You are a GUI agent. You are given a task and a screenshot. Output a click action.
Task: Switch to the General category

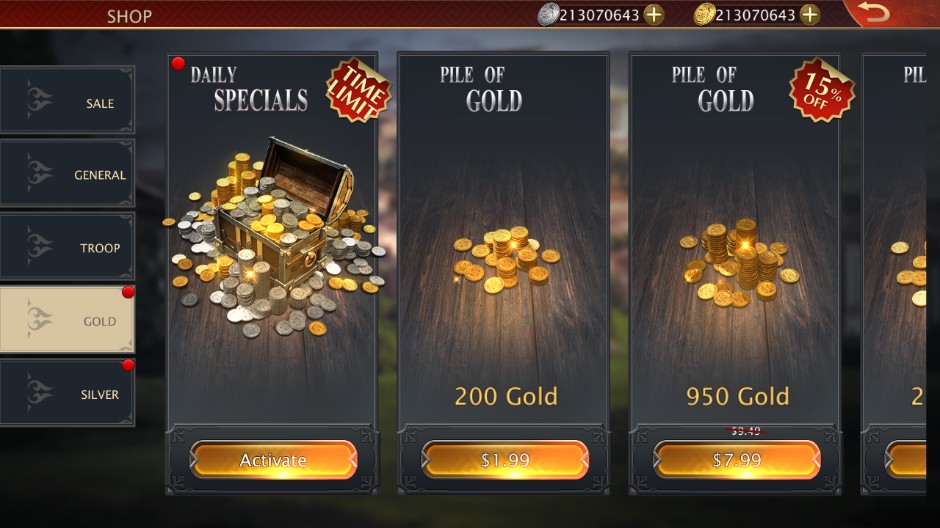67,173
